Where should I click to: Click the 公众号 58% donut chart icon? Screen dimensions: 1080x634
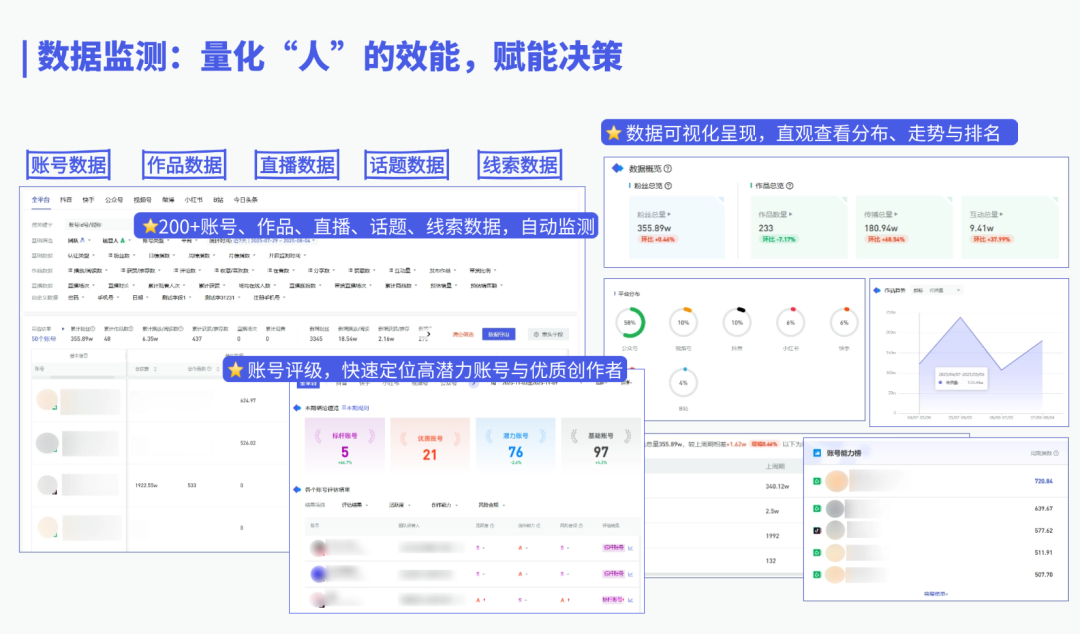[630, 323]
